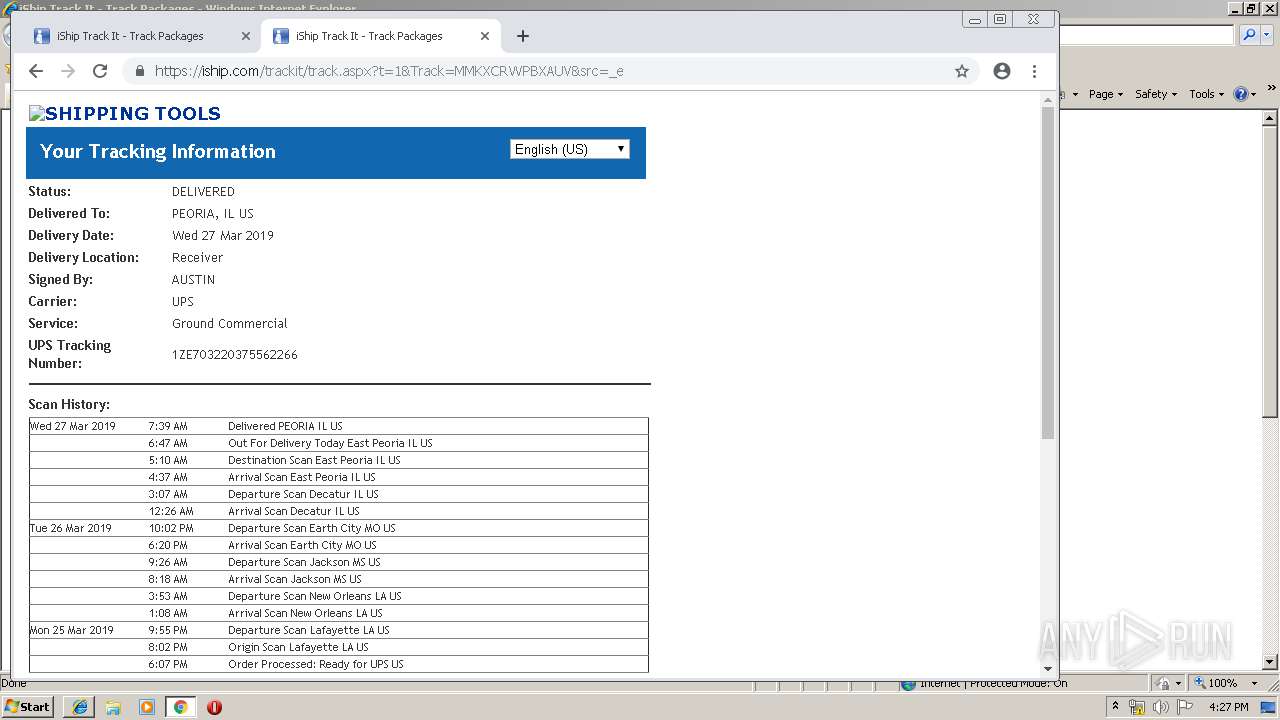Click 'Destination Scan East Peoria IL US' row

tap(338, 460)
